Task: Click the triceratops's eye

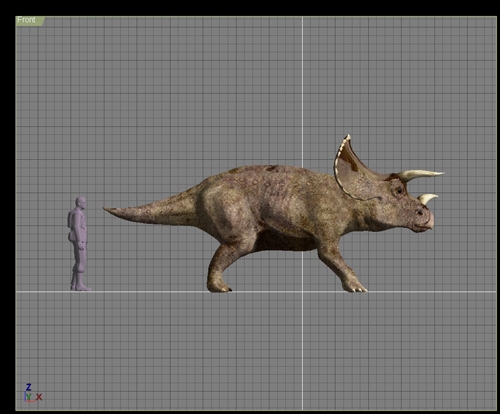Action: pos(399,191)
